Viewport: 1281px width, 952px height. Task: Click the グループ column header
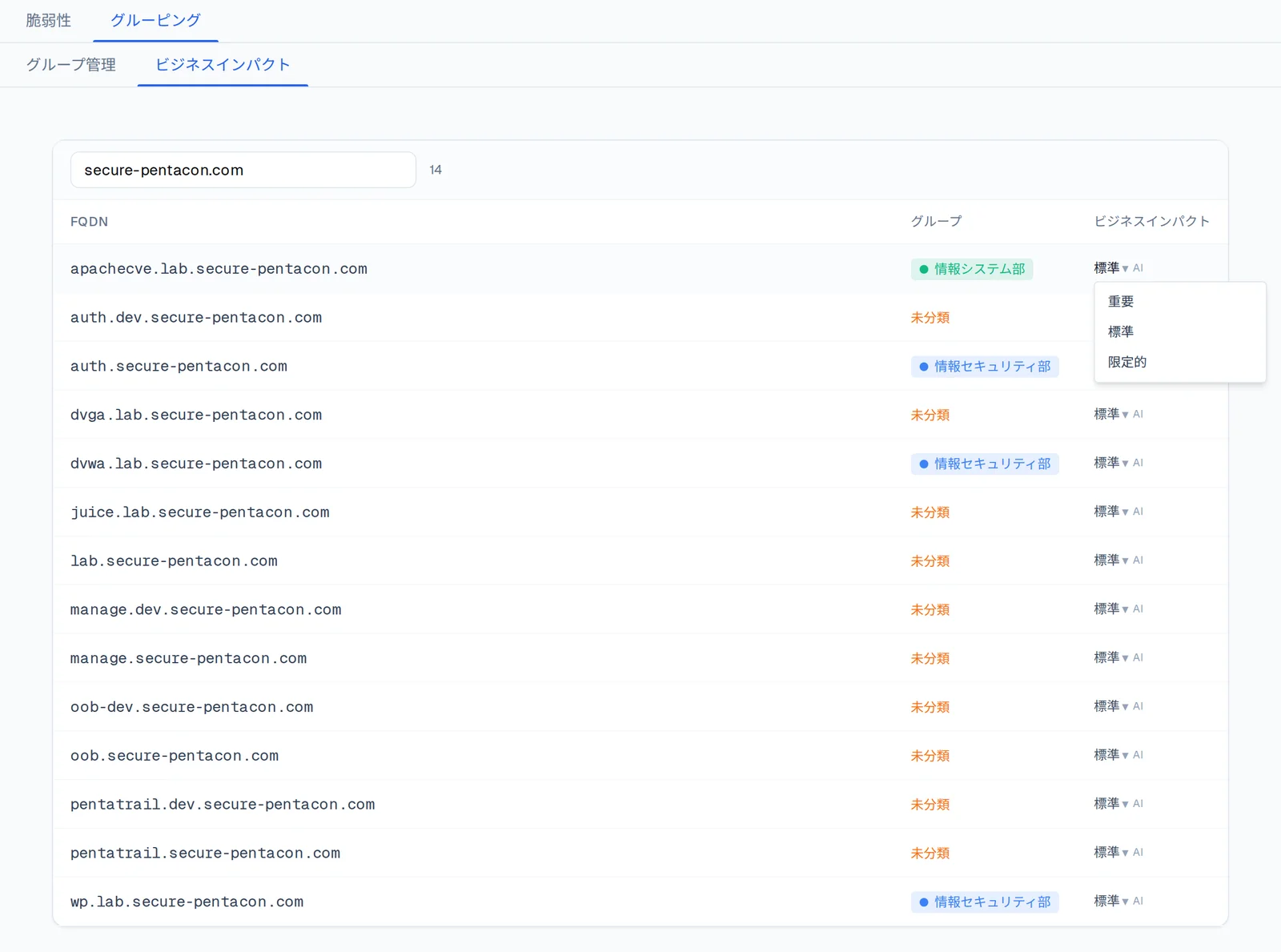point(936,221)
